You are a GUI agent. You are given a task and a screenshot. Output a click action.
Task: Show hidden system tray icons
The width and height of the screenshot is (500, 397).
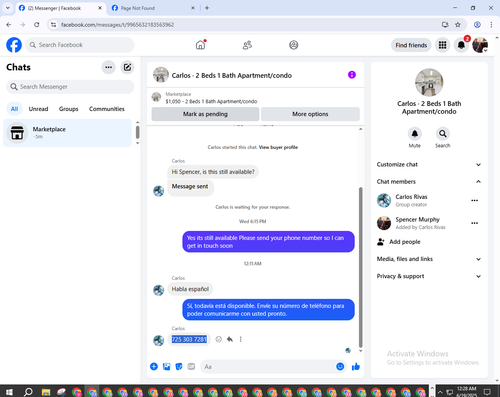pyautogui.click(x=440, y=392)
